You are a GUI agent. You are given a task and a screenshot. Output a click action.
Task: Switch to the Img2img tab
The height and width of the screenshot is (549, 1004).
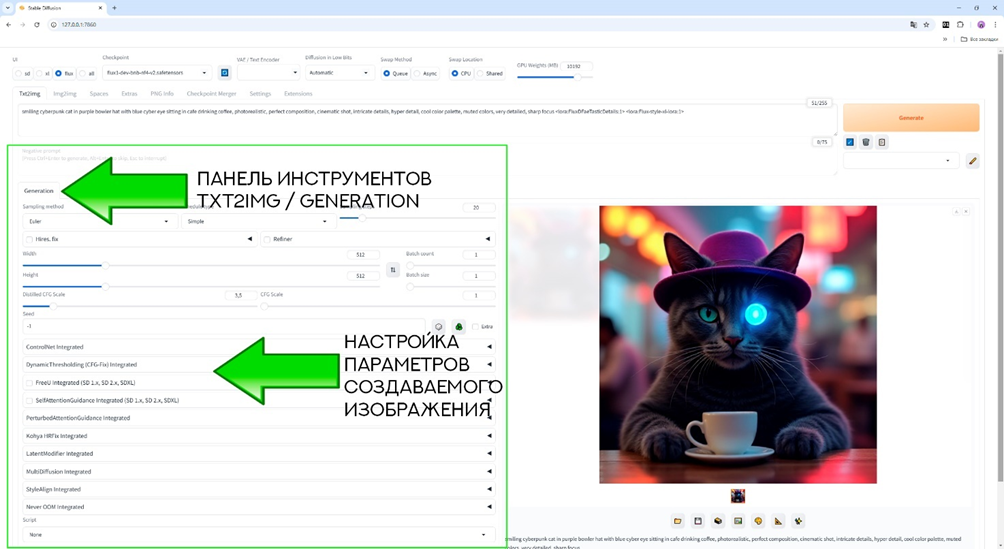pos(64,94)
